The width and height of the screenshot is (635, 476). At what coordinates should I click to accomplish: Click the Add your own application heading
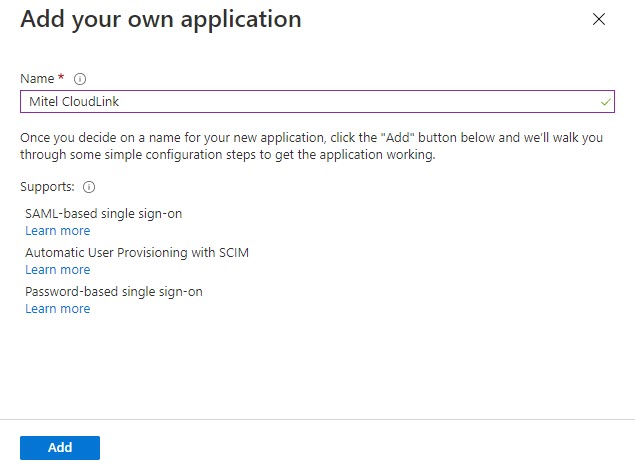coord(161,19)
